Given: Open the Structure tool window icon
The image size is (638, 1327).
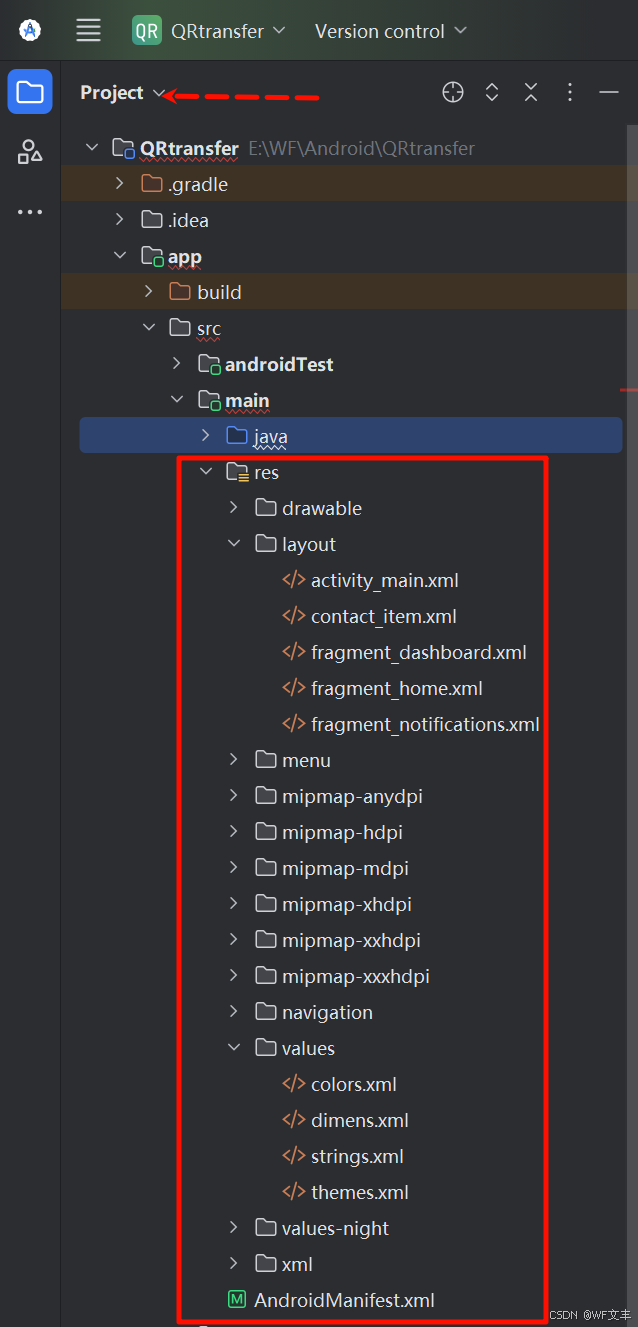Looking at the screenshot, I should (x=30, y=152).
